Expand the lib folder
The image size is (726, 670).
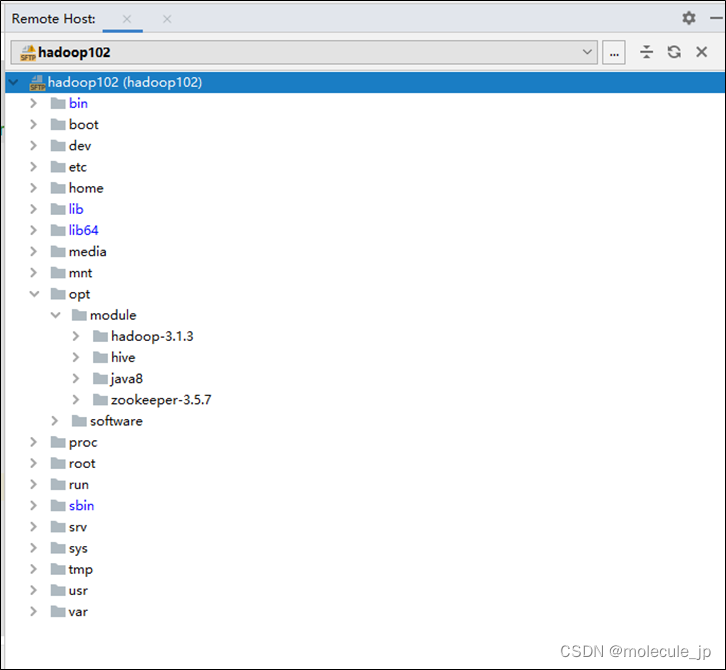click(x=33, y=209)
